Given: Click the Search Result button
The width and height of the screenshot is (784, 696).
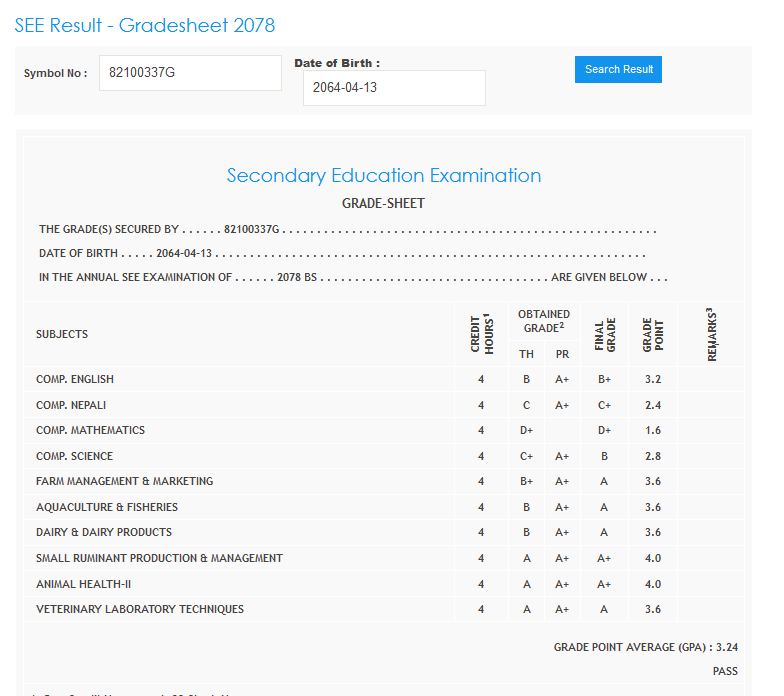Looking at the screenshot, I should tap(618, 69).
